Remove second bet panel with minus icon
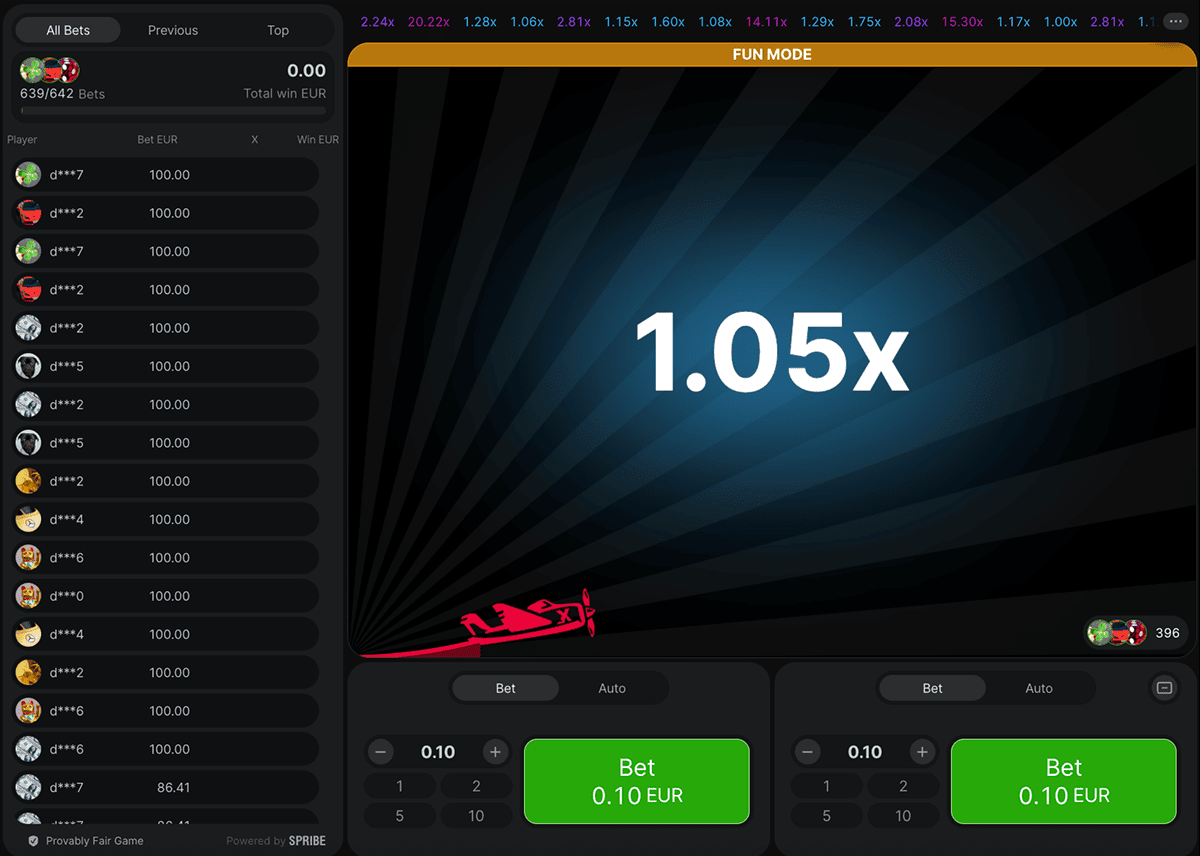 tap(1164, 688)
